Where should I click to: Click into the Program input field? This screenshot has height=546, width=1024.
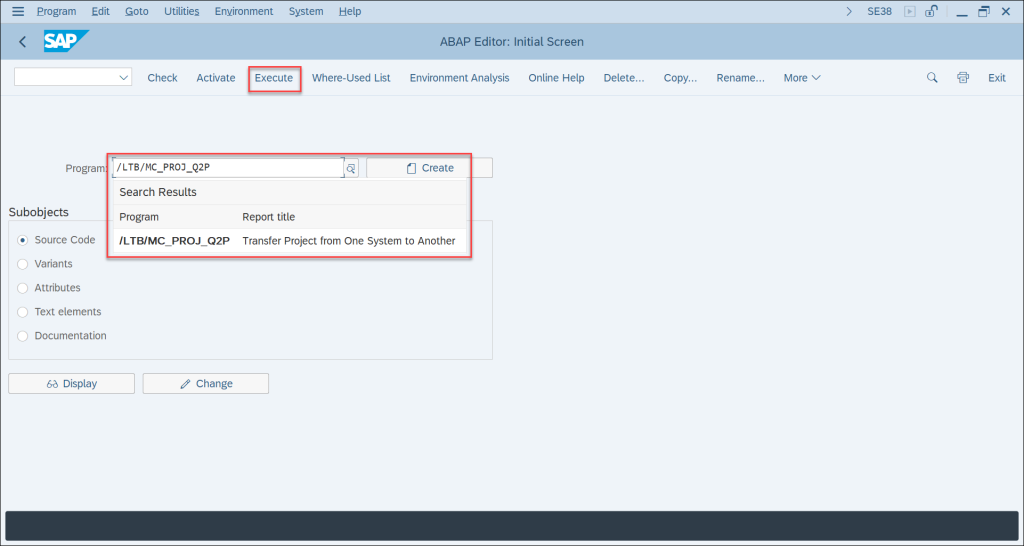click(229, 168)
